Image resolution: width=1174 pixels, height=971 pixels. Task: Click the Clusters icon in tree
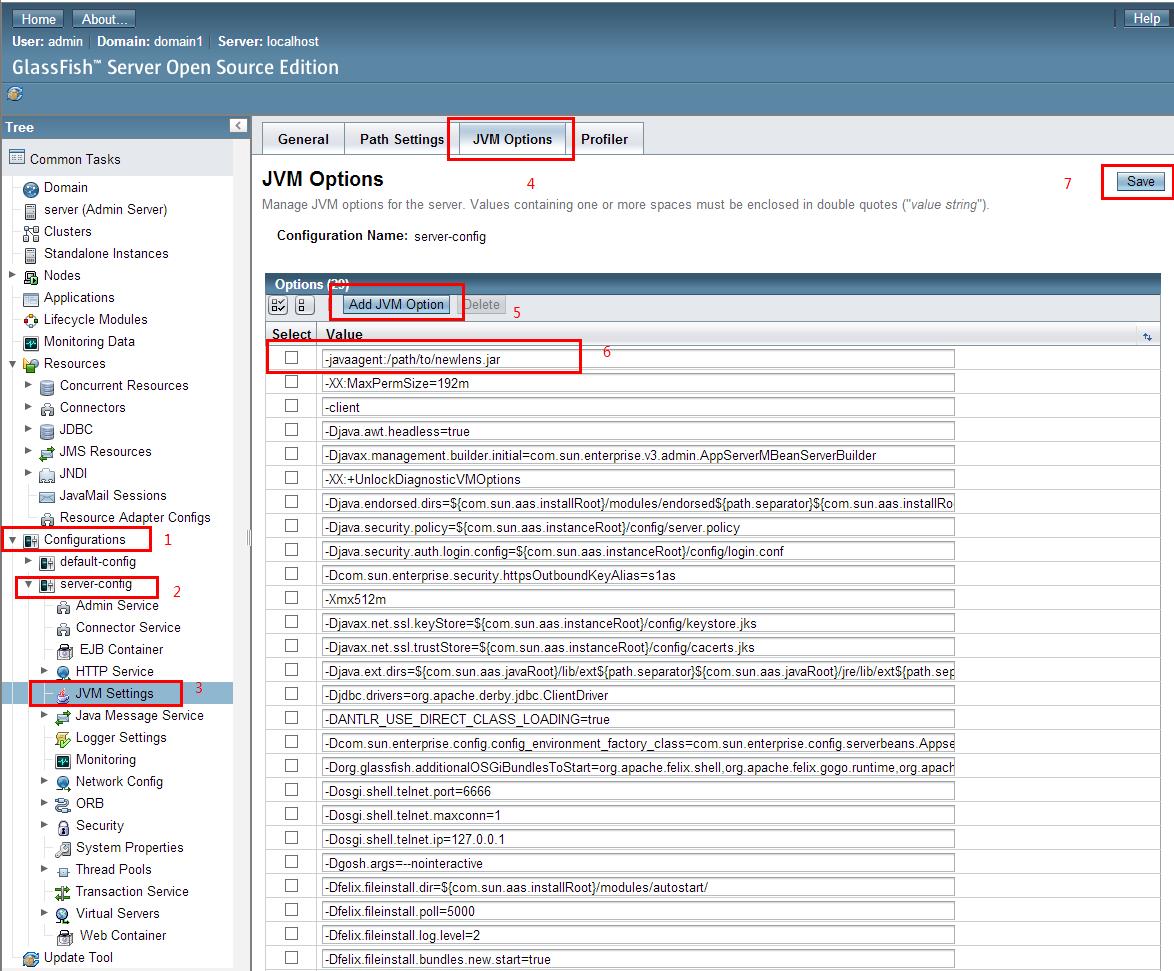click(31, 233)
